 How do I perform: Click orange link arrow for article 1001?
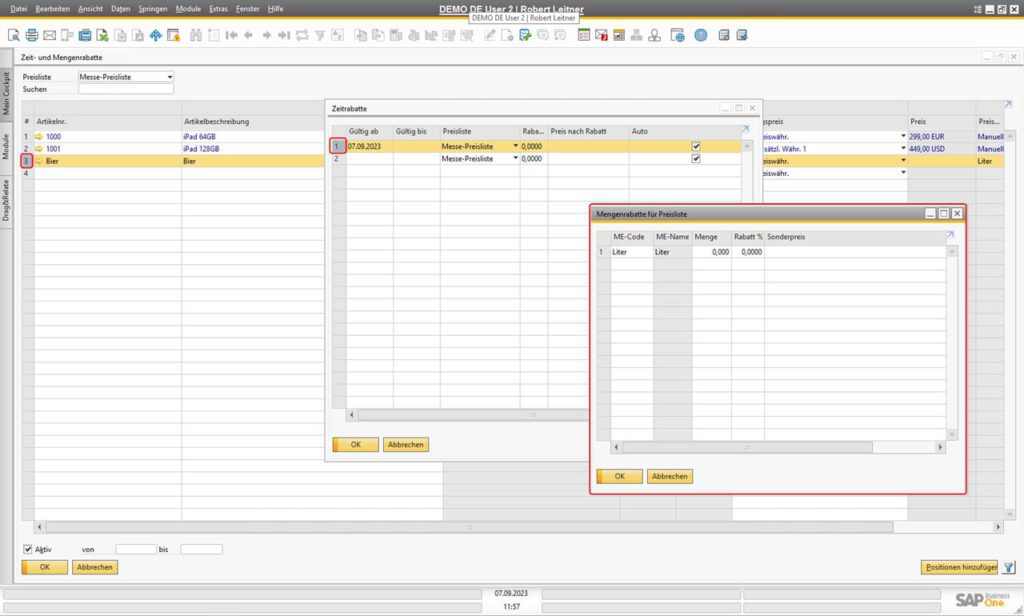39,149
